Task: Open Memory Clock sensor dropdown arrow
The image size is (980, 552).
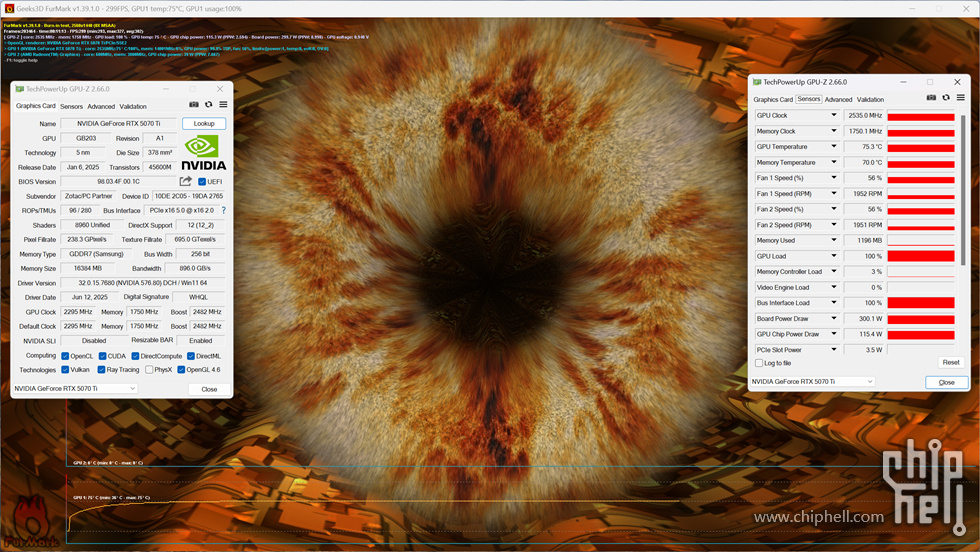Action: click(833, 131)
